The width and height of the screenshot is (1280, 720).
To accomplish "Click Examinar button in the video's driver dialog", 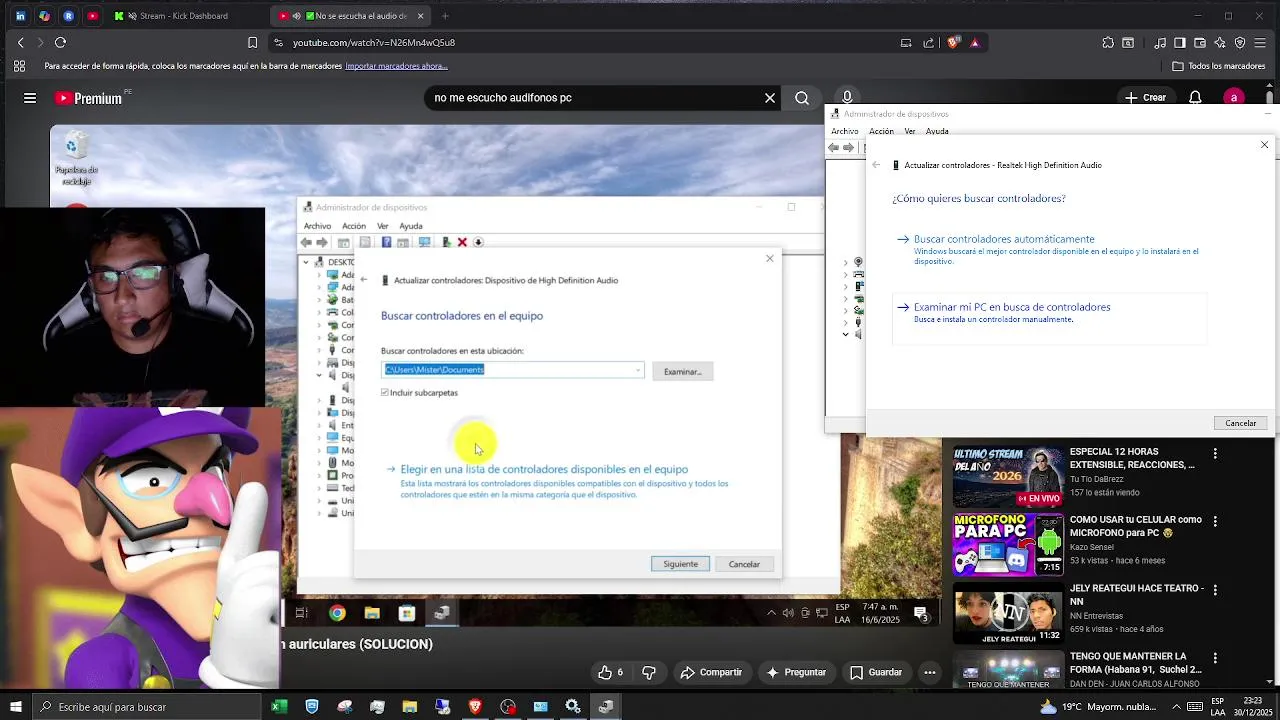I will (683, 371).
